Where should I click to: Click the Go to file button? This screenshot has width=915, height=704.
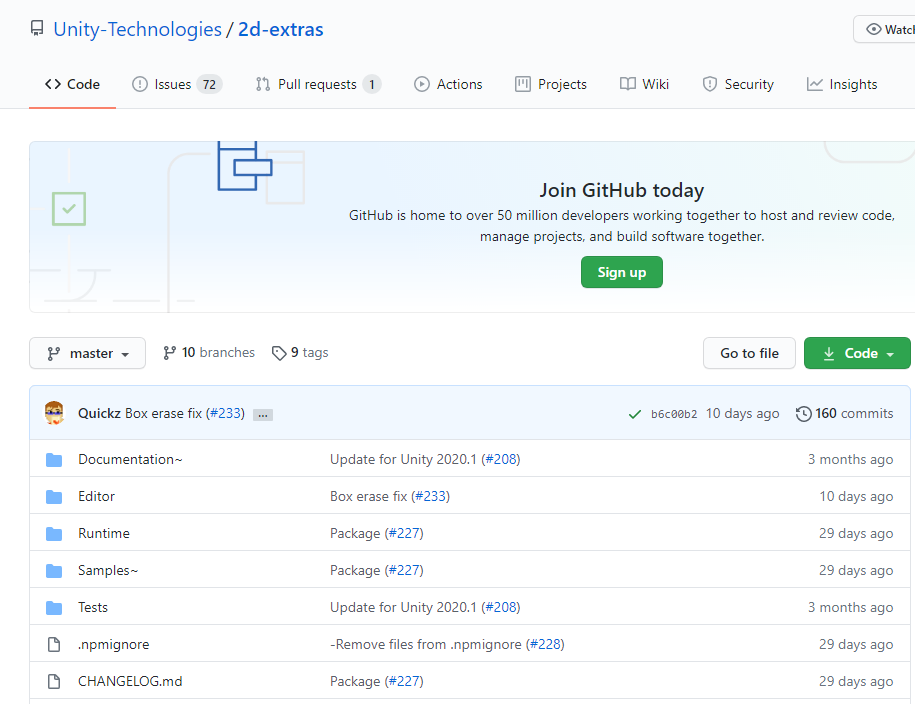(749, 353)
